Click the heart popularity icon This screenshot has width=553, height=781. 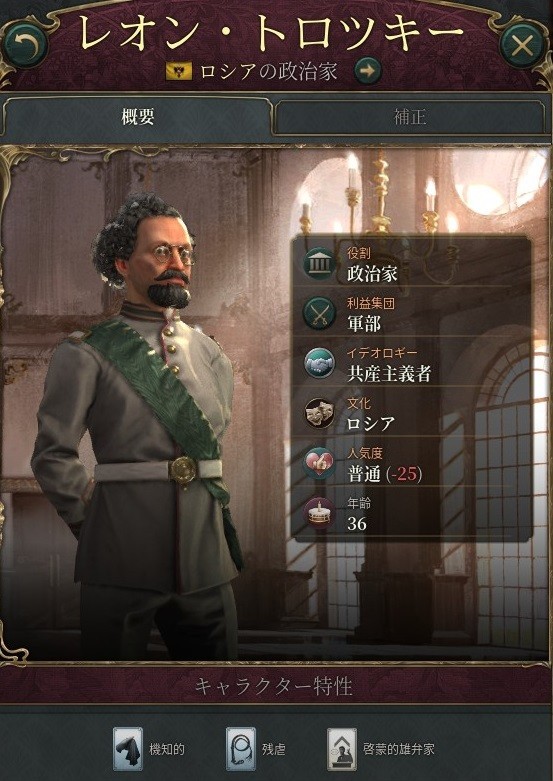pyautogui.click(x=319, y=463)
